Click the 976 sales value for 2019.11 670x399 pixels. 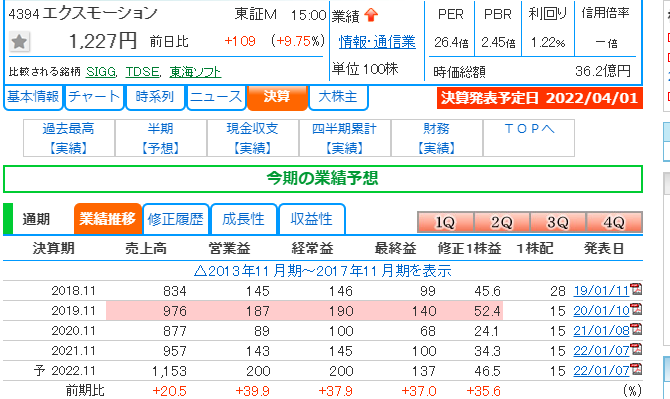coord(175,311)
